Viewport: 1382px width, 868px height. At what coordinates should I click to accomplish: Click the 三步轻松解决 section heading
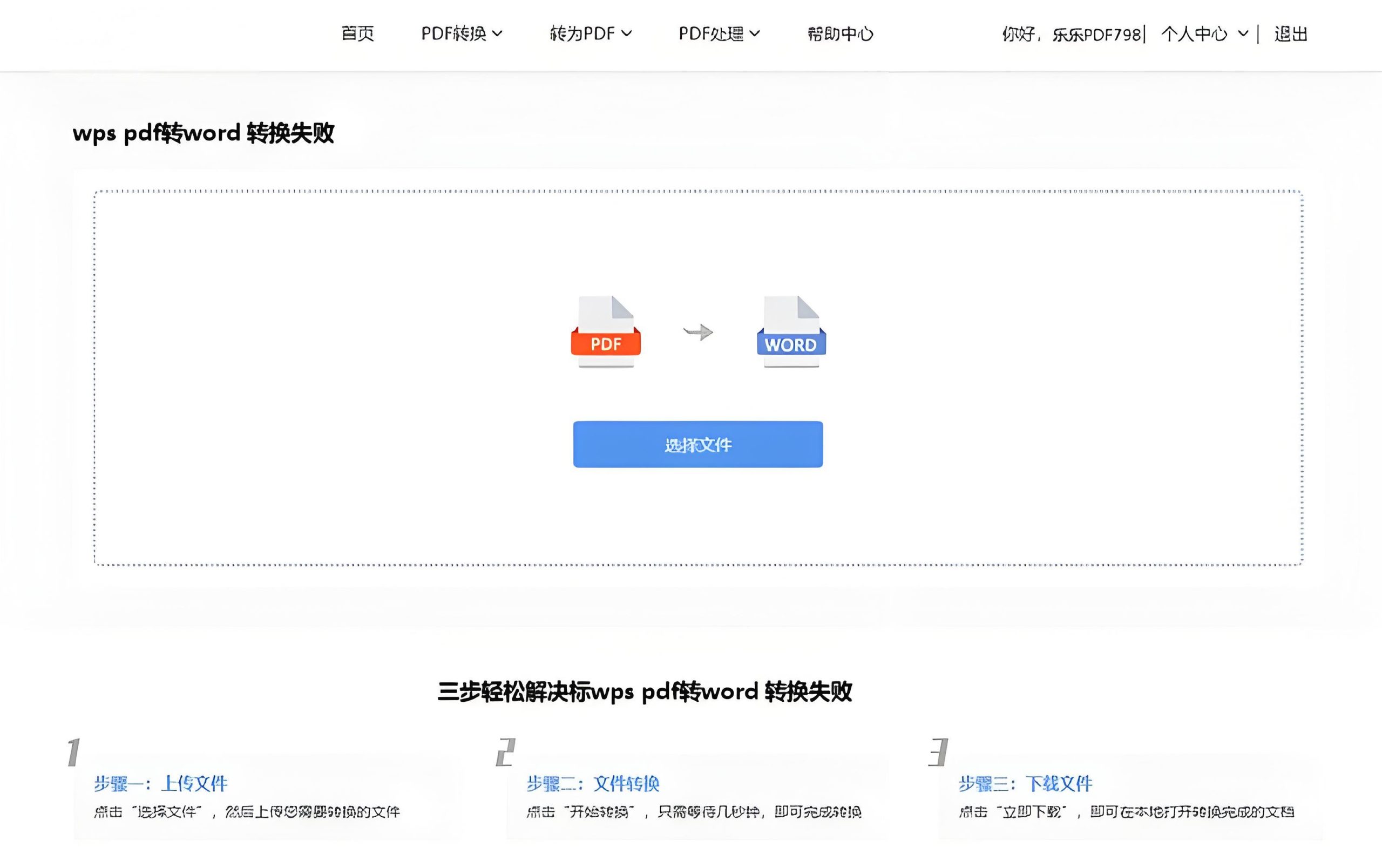(645, 691)
